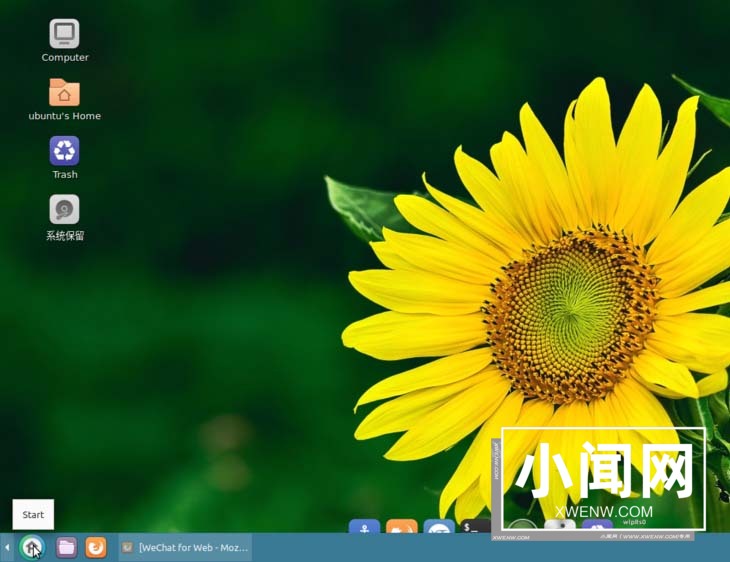Click the purple dock icon under watermark
Screen dimensions: 730x562
pyautogui.click(x=597, y=527)
